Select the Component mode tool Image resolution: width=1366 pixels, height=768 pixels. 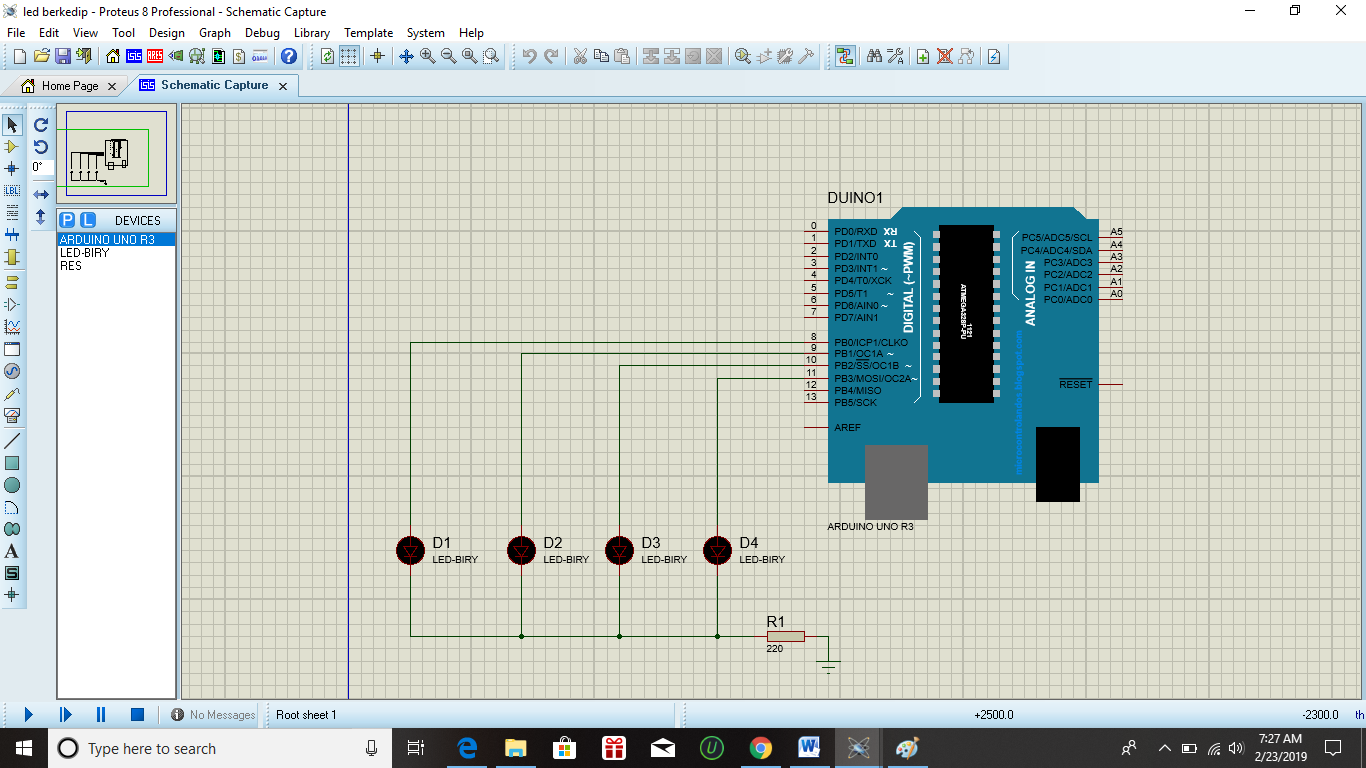coord(12,146)
